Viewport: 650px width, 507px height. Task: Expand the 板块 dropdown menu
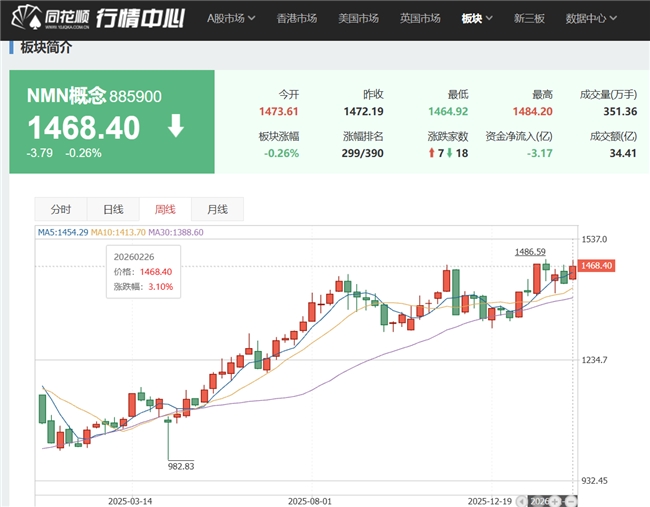point(476,18)
